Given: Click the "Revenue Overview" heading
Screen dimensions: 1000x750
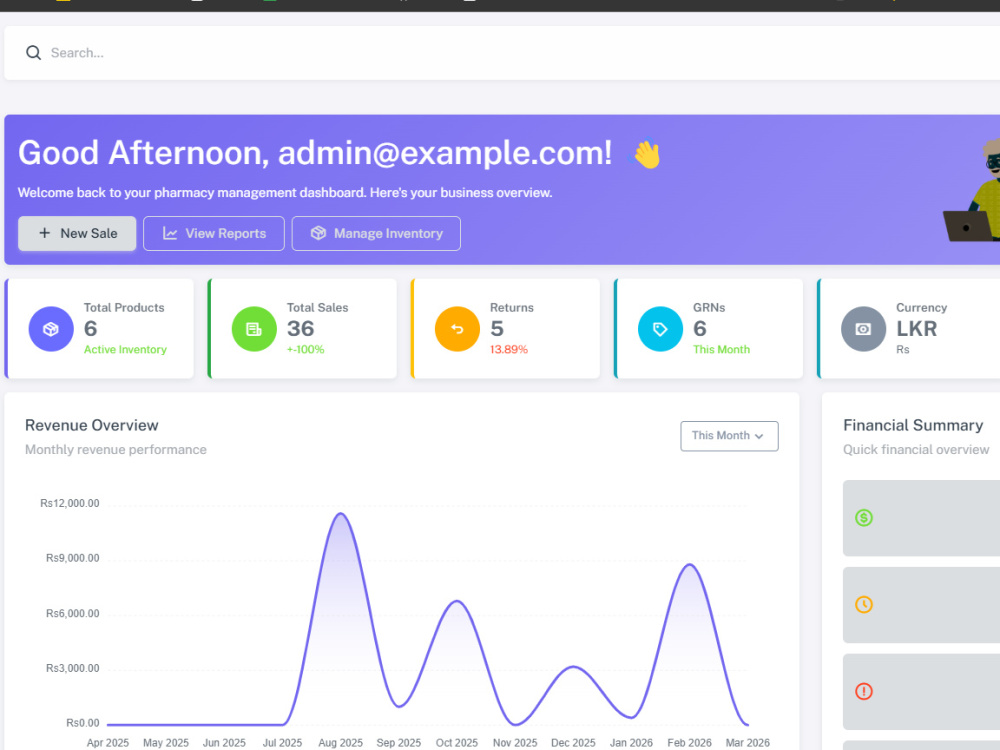Looking at the screenshot, I should [92, 425].
